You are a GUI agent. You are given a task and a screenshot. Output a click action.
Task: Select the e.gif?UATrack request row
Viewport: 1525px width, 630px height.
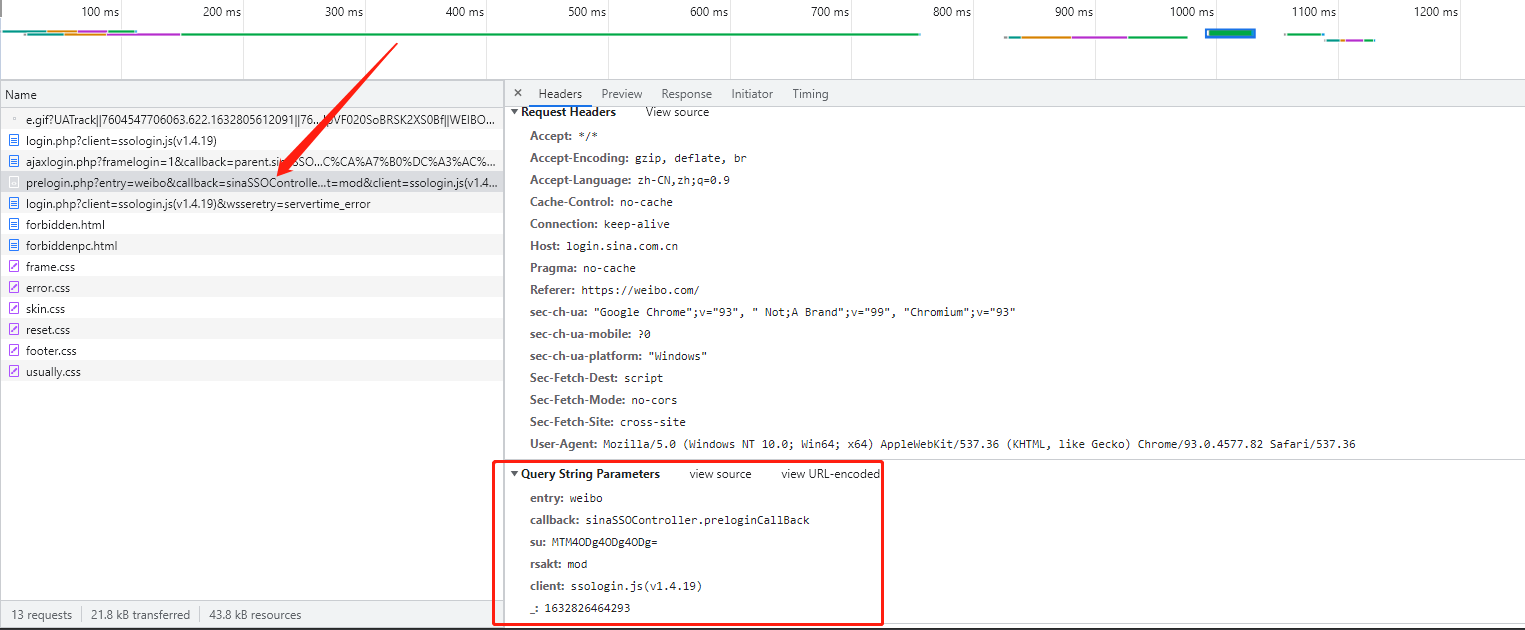tap(252, 119)
